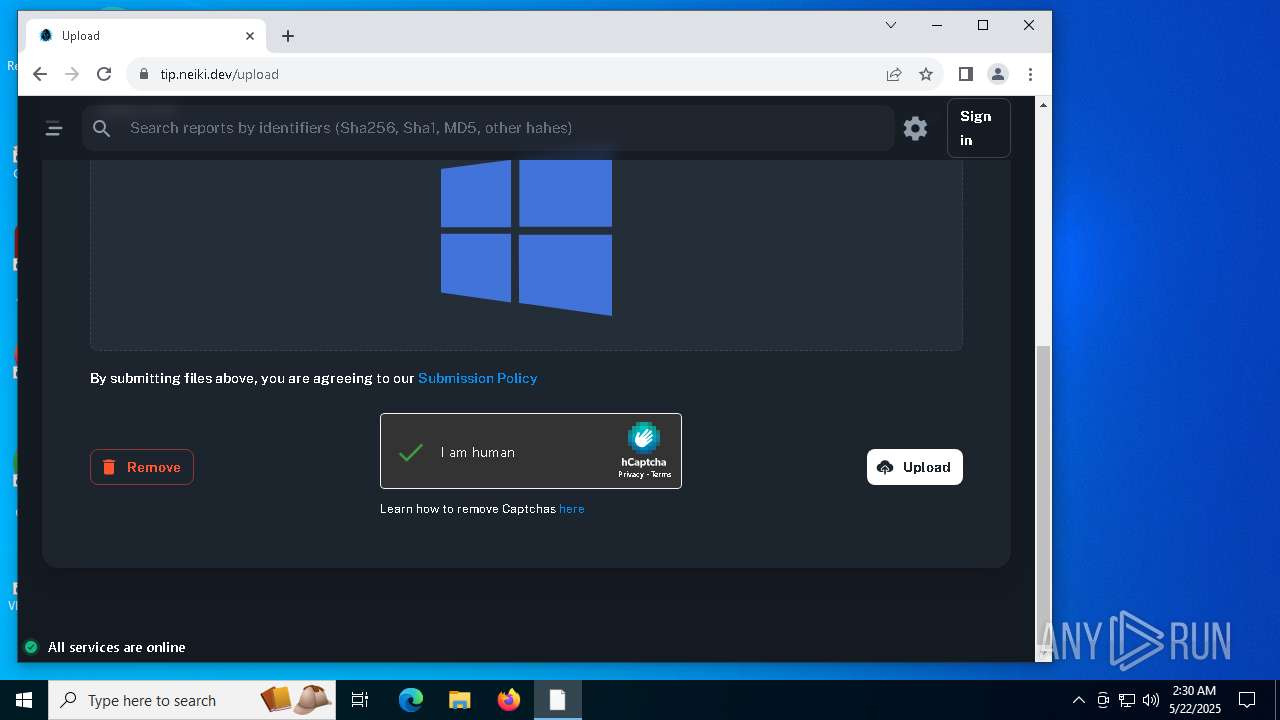
Task: Click the browser forward arrow
Action: click(x=72, y=74)
